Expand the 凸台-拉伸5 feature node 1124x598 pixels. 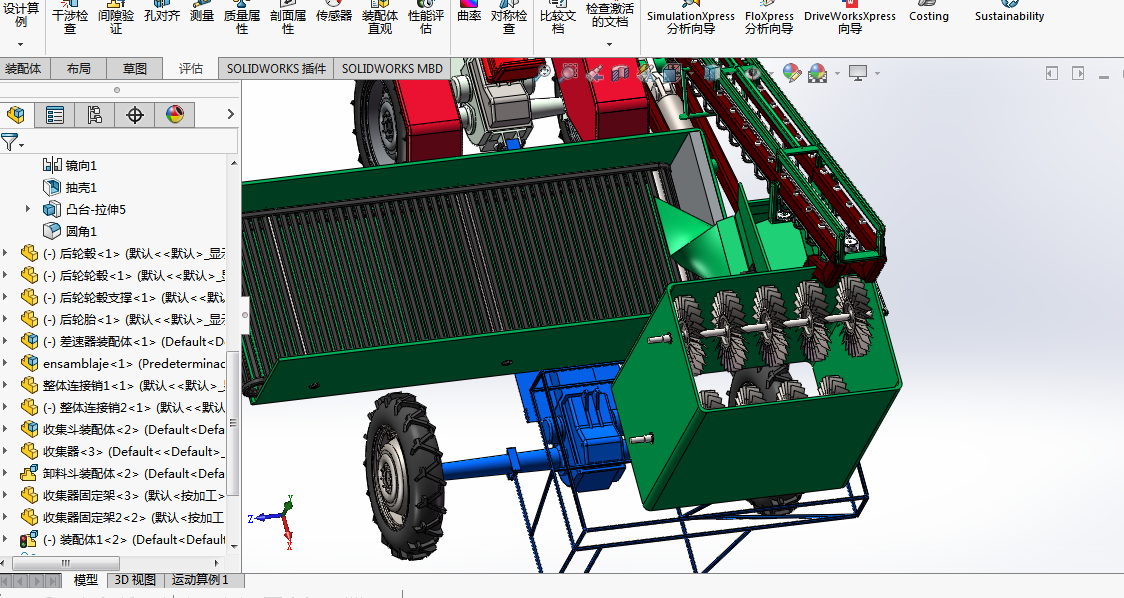point(27,209)
